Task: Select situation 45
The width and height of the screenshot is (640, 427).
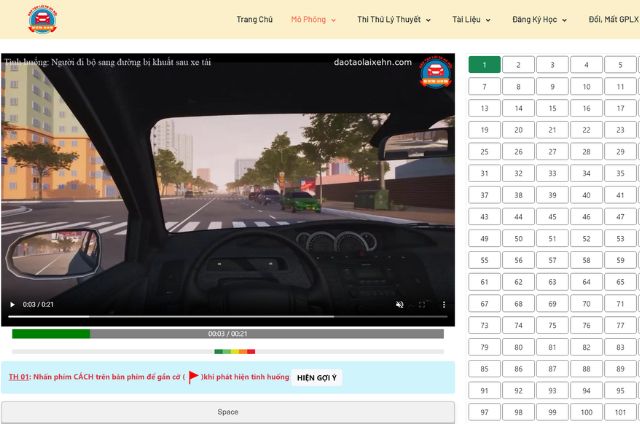Action: 552,217
